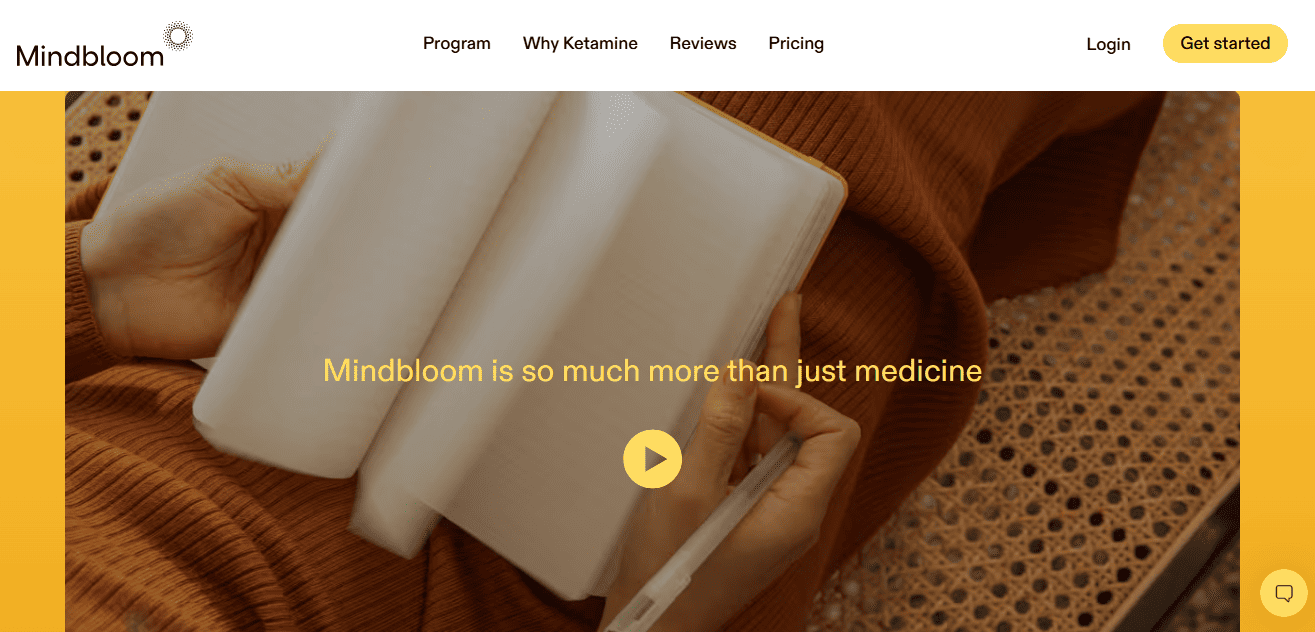Open the chat bubble widget
Viewport: 1315px width, 632px height.
point(1284,593)
